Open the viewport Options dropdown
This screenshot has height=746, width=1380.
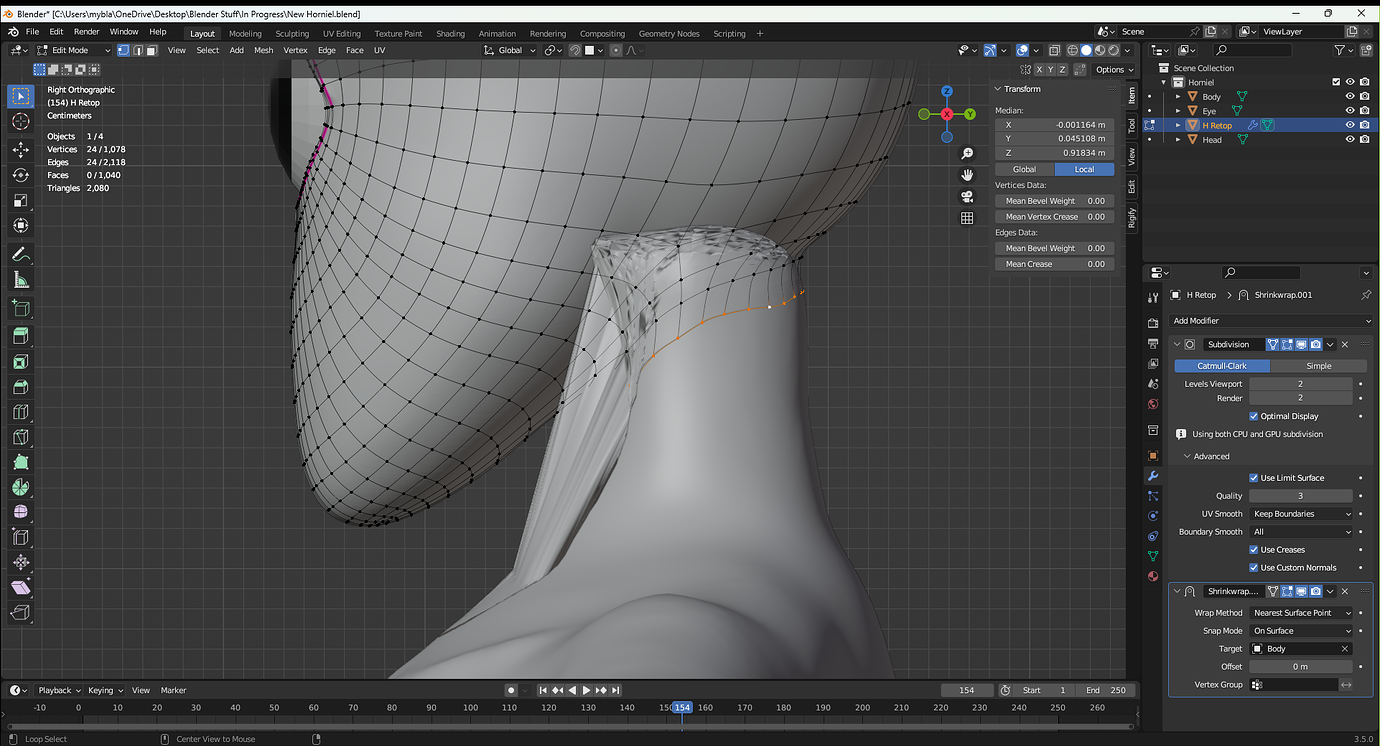click(x=1113, y=69)
